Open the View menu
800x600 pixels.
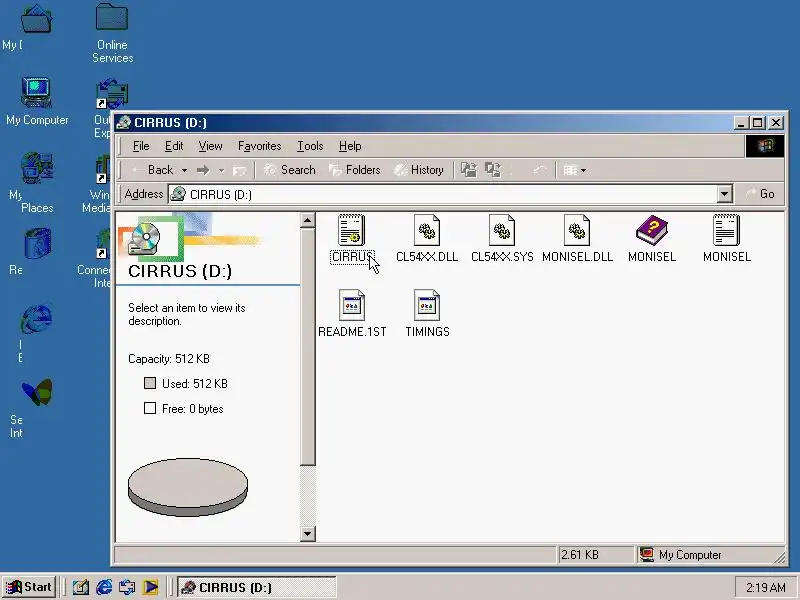coord(210,146)
